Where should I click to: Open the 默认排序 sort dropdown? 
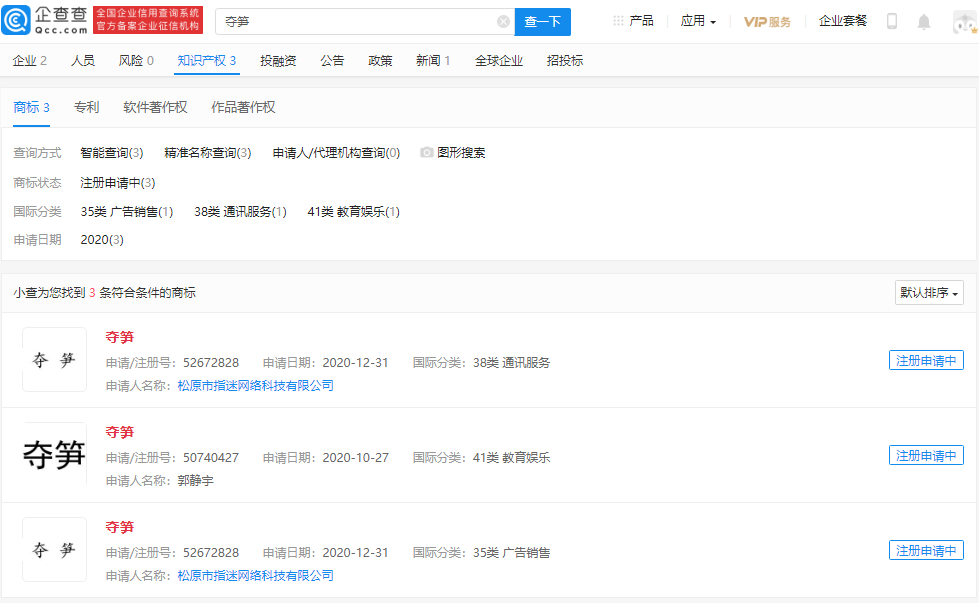929,293
